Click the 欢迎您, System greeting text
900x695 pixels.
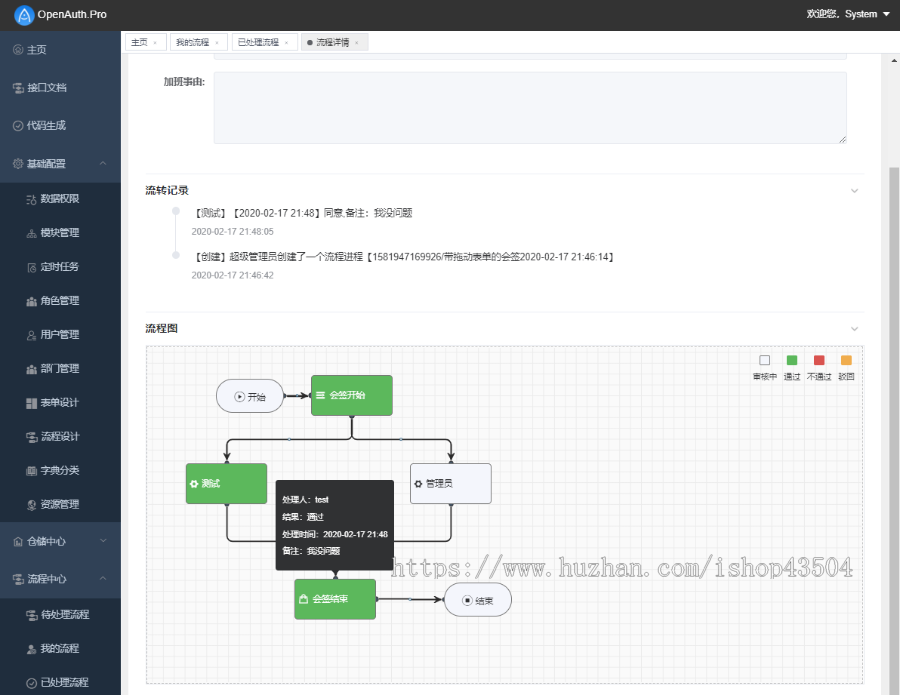(x=841, y=14)
